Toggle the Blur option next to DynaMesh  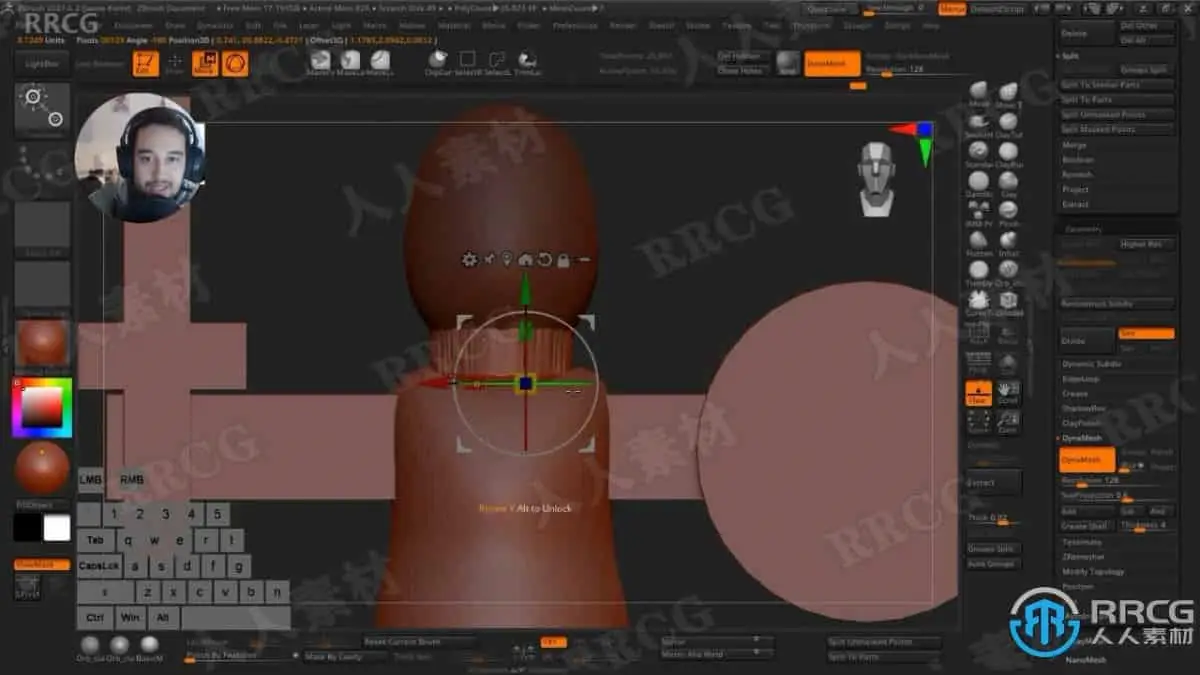click(x=1132, y=467)
